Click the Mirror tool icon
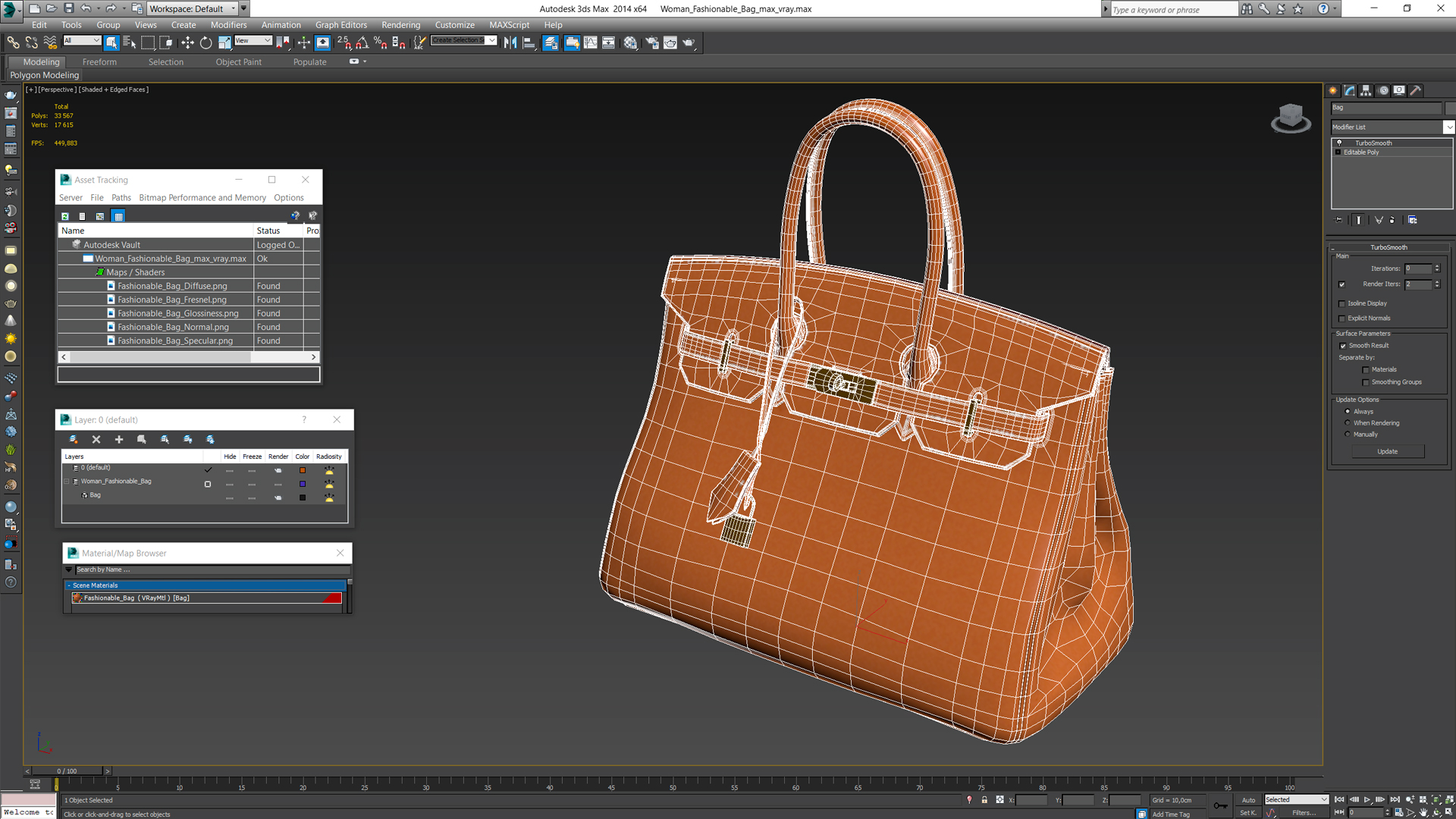Viewport: 1456px width, 819px height. [x=510, y=43]
